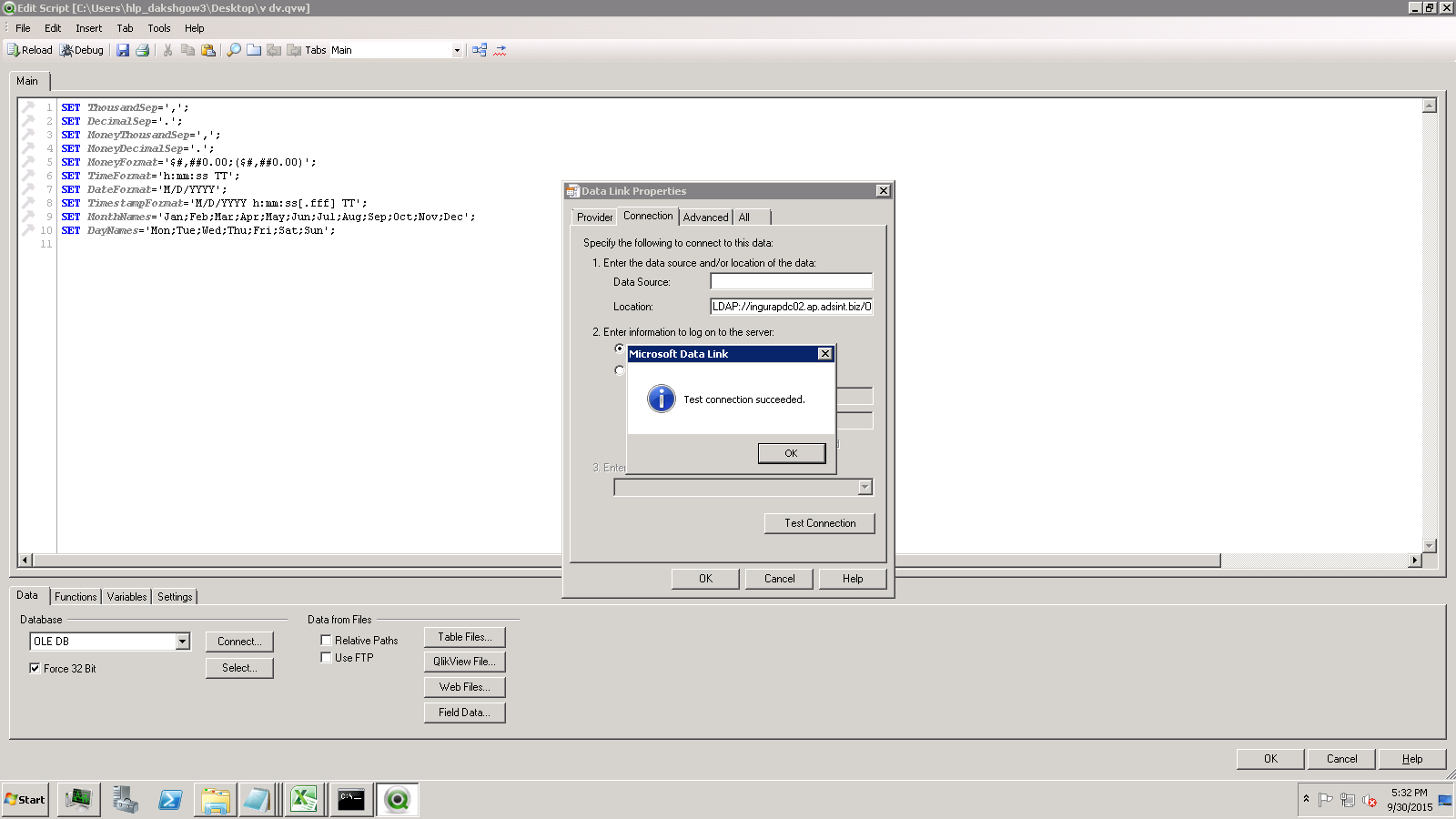Click the Action Center flag icon
The height and width of the screenshot is (819, 1456).
pyautogui.click(x=1326, y=800)
